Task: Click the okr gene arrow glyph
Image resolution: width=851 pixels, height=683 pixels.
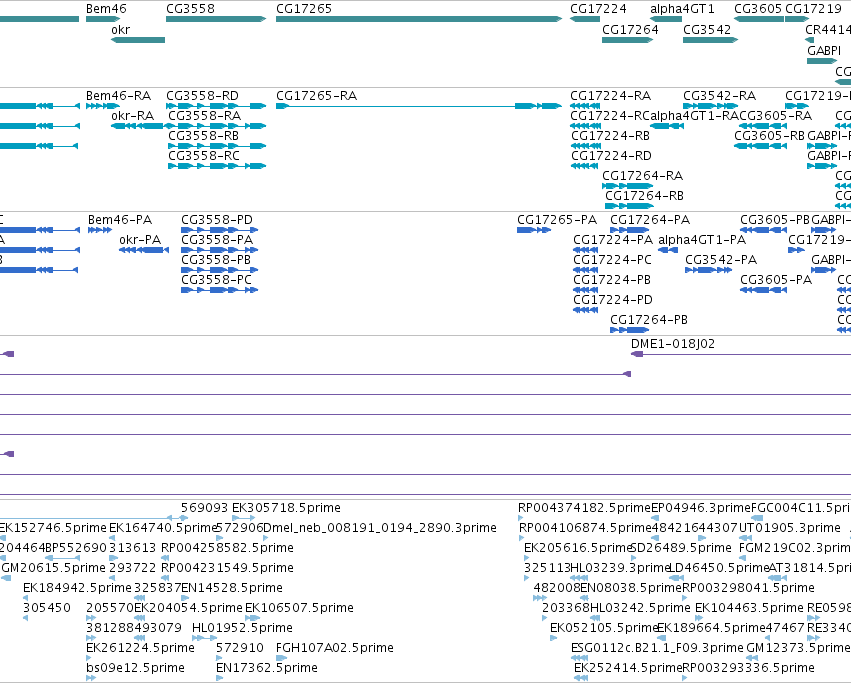Action: coord(138,40)
